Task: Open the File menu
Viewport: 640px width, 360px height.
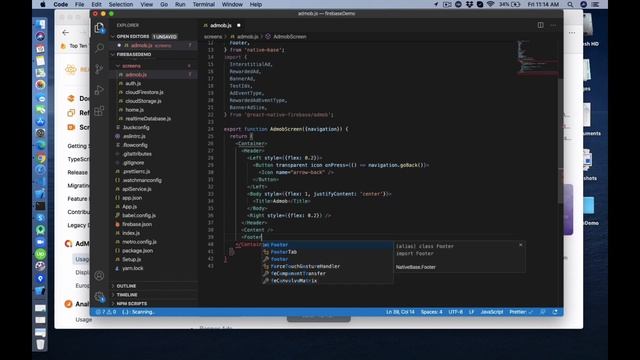Action: (x=80, y=4)
